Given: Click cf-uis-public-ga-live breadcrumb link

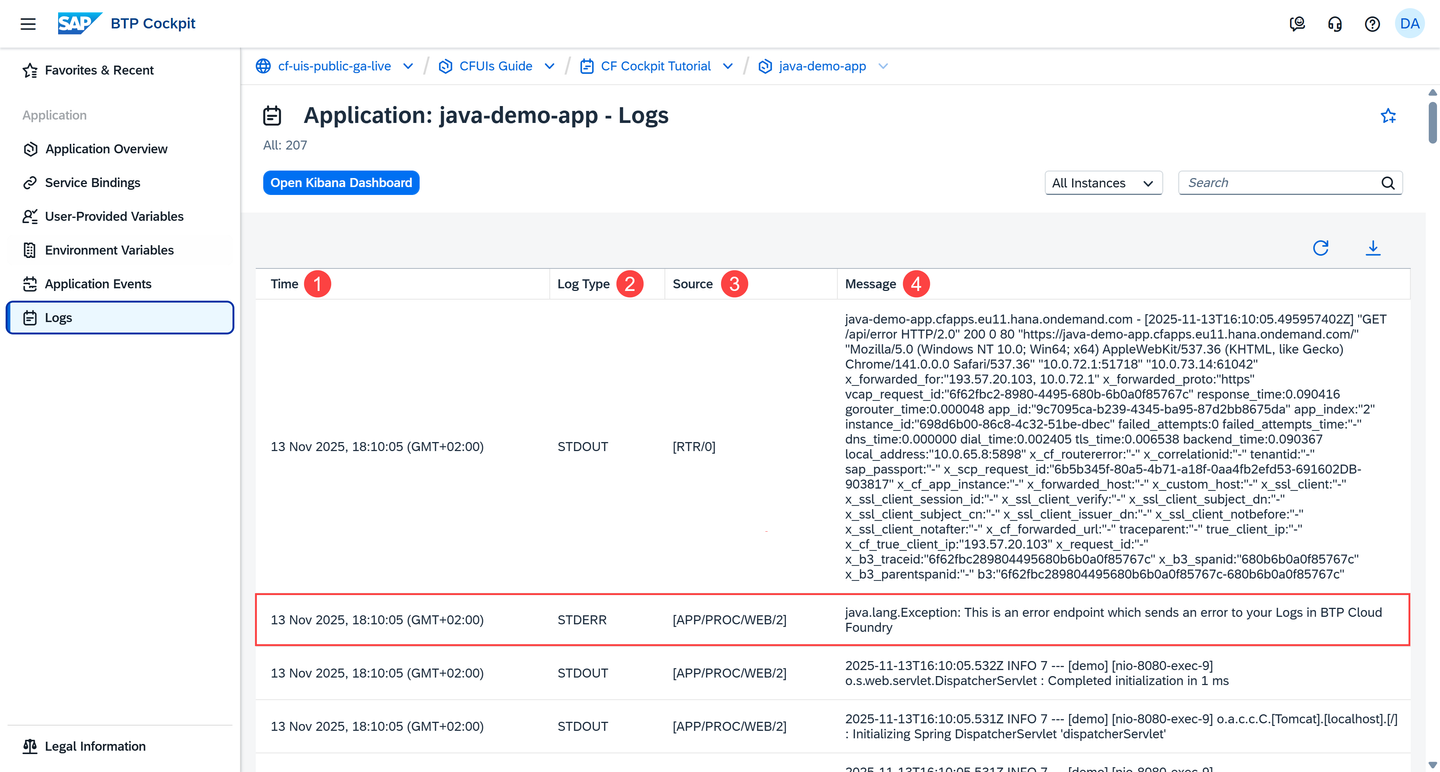Looking at the screenshot, I should tap(334, 66).
